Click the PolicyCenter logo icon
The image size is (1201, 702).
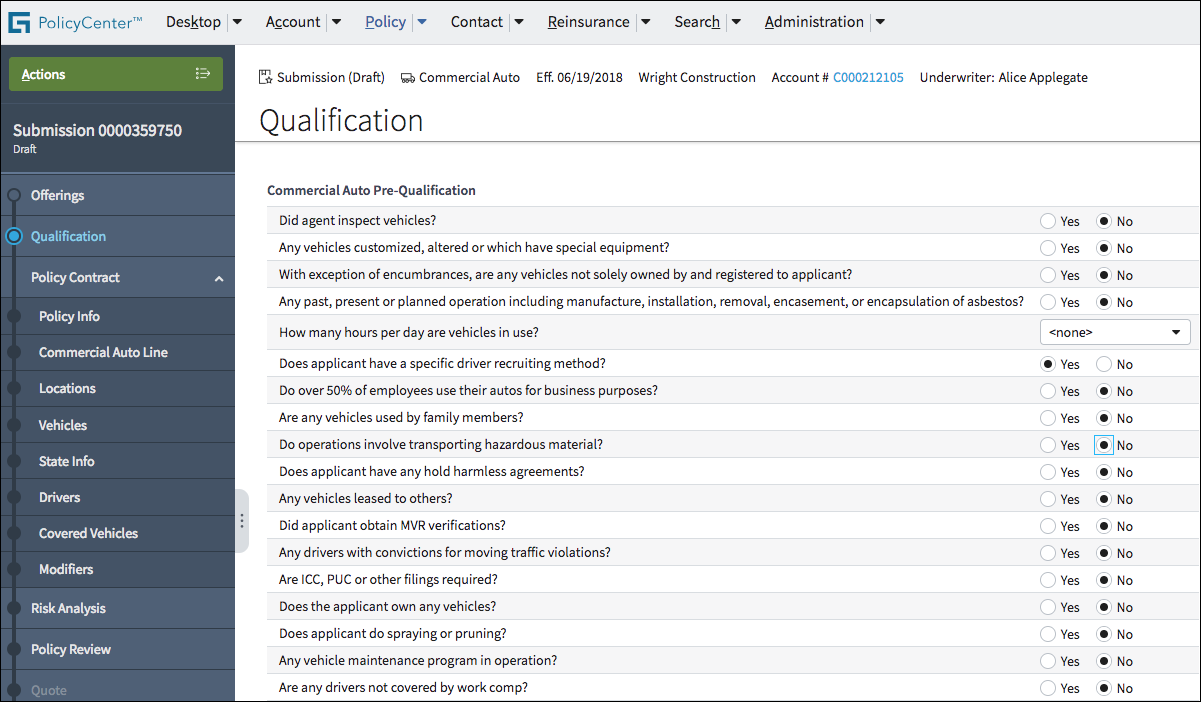coord(19,22)
